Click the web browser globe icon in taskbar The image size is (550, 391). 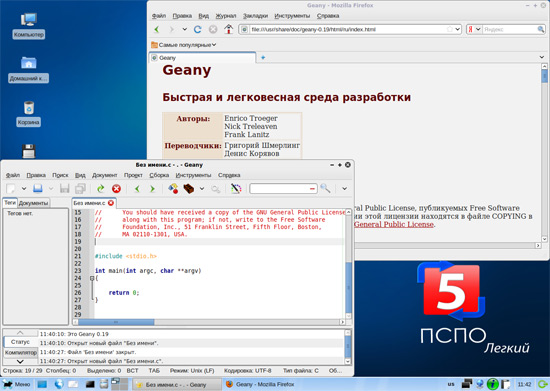click(59, 384)
